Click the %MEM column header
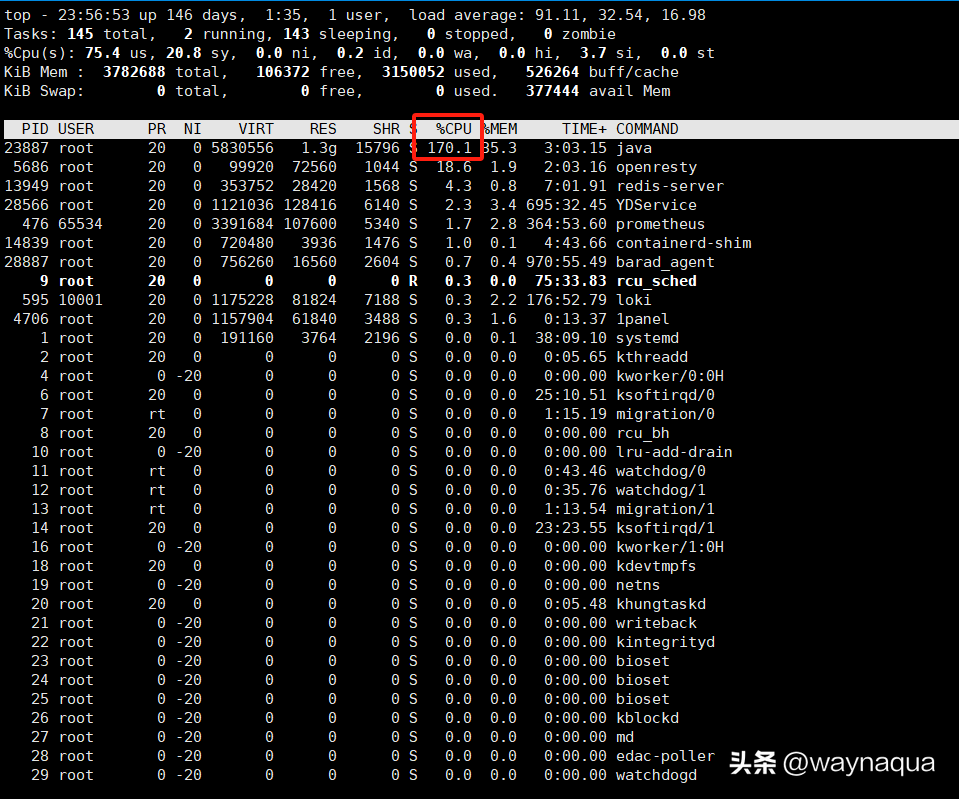Viewport: 959px width, 799px height. 500,129
